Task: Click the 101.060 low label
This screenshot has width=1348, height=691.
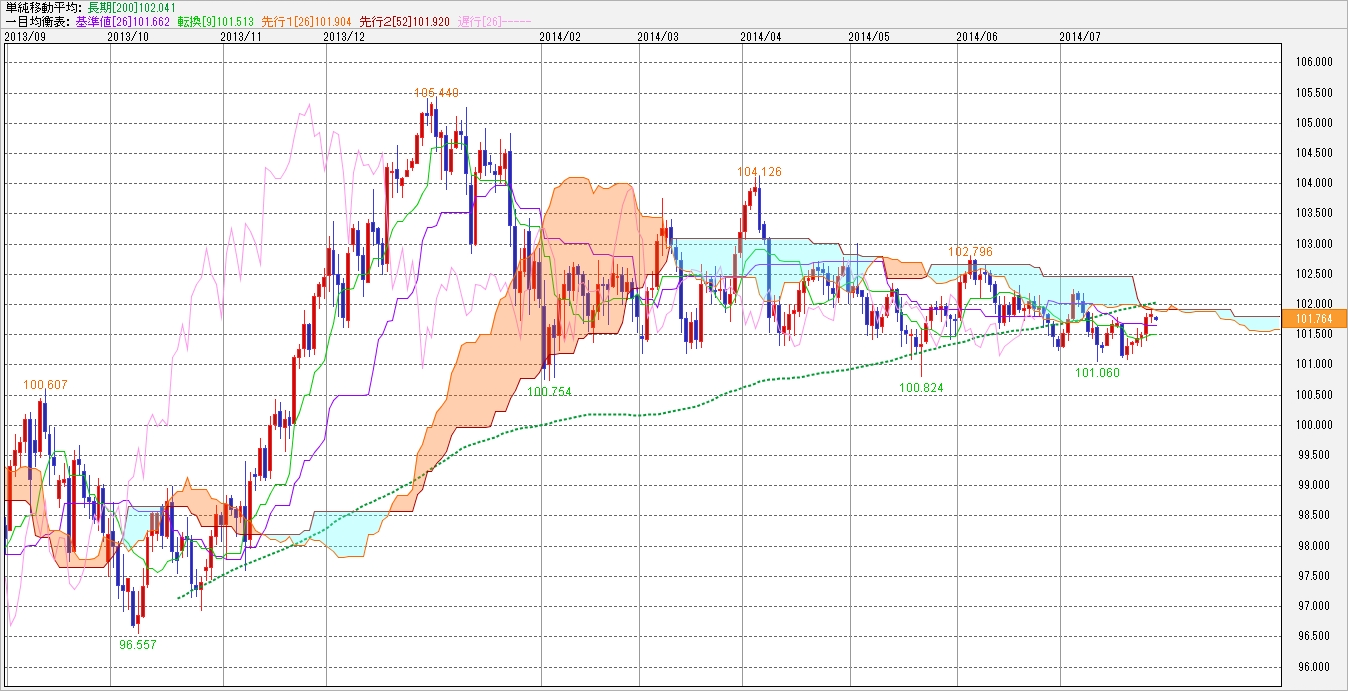Action: click(x=1097, y=373)
